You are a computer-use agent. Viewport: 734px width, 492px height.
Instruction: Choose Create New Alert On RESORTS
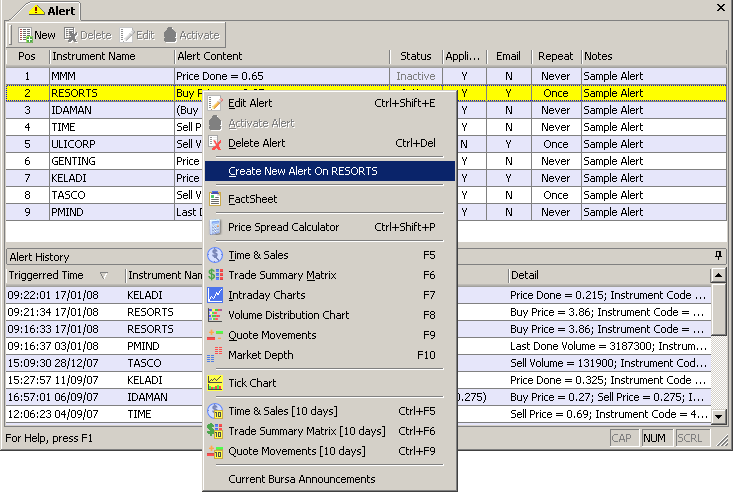tap(330, 171)
